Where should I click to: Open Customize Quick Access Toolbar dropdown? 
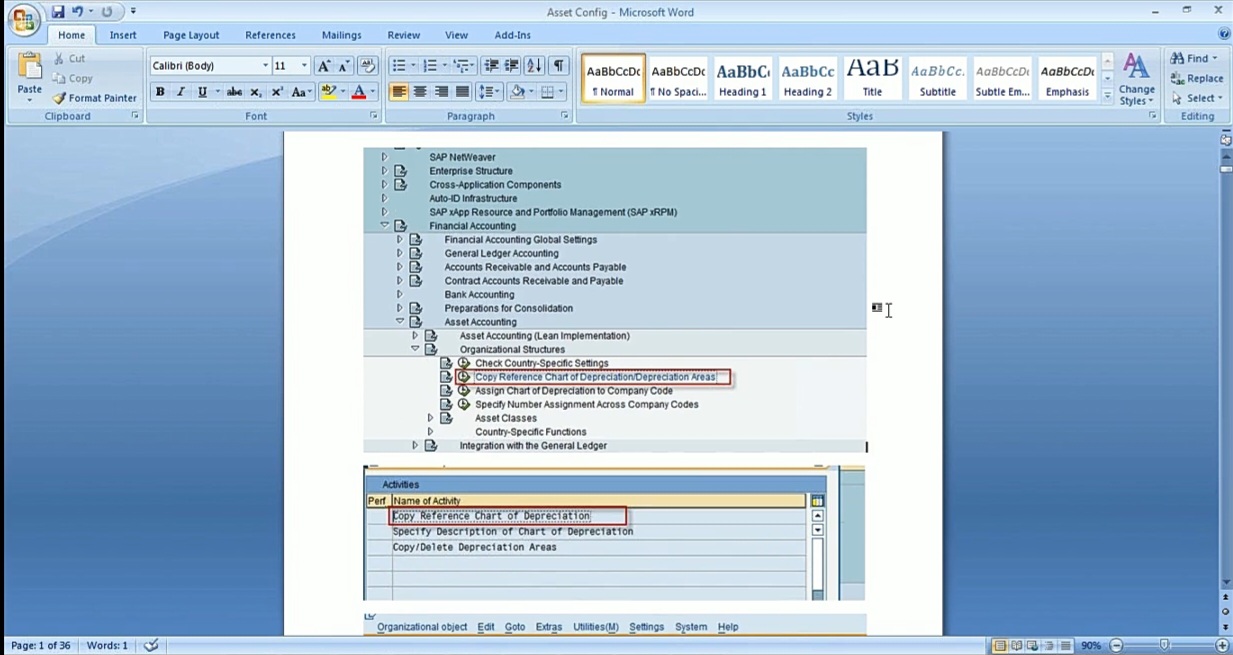tap(133, 12)
